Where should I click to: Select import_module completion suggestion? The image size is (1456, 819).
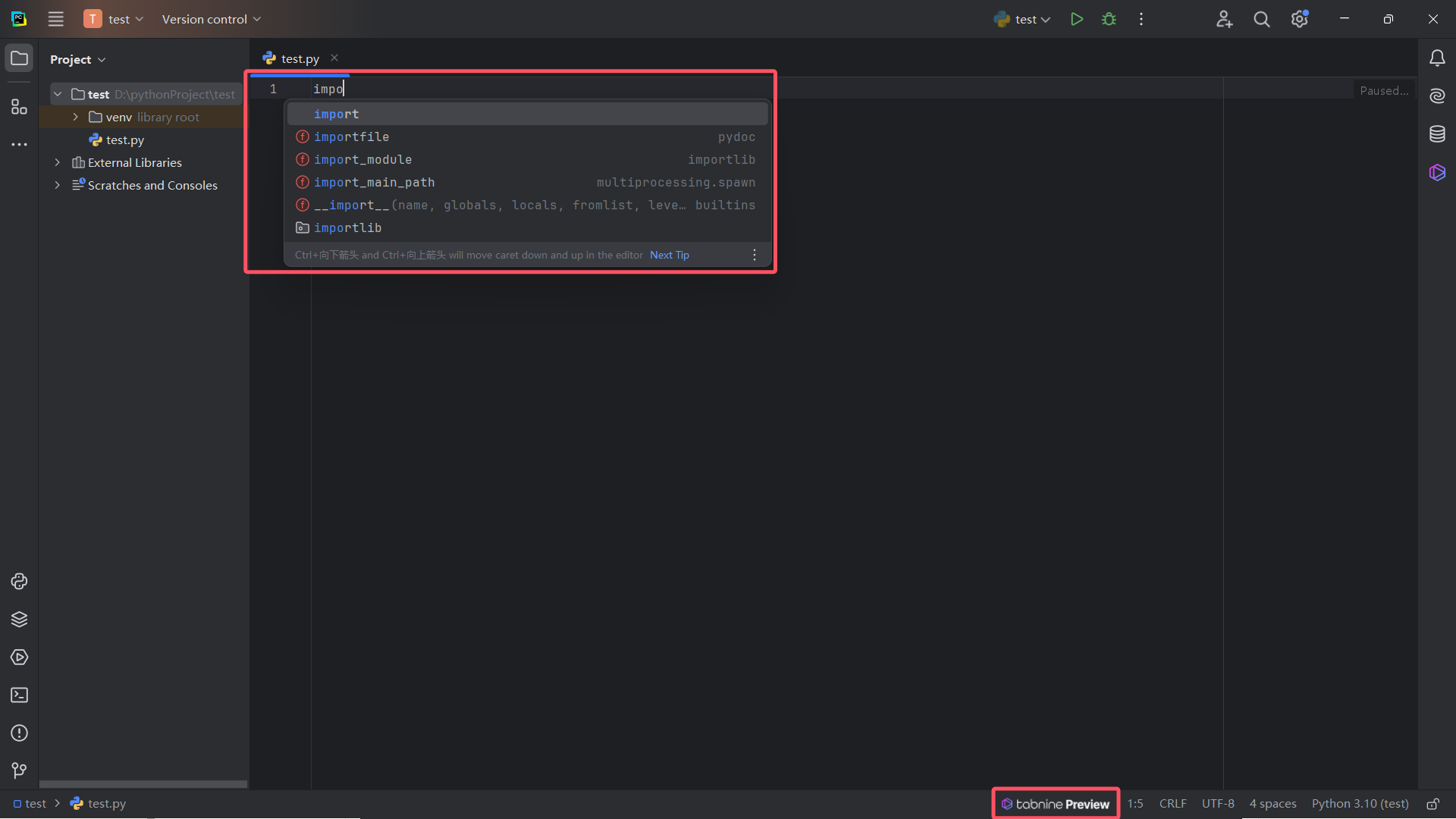363,159
